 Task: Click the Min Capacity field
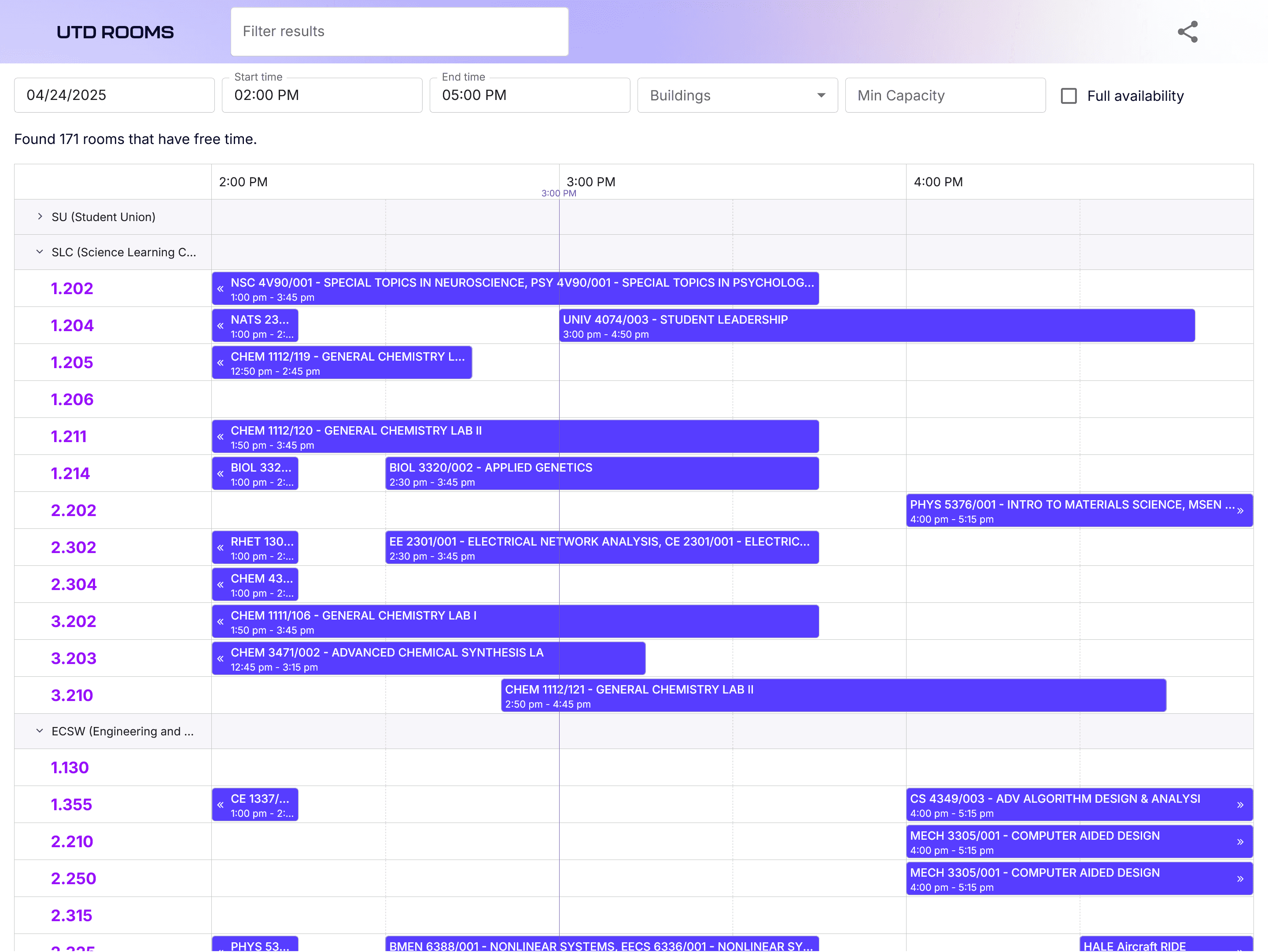click(945, 95)
